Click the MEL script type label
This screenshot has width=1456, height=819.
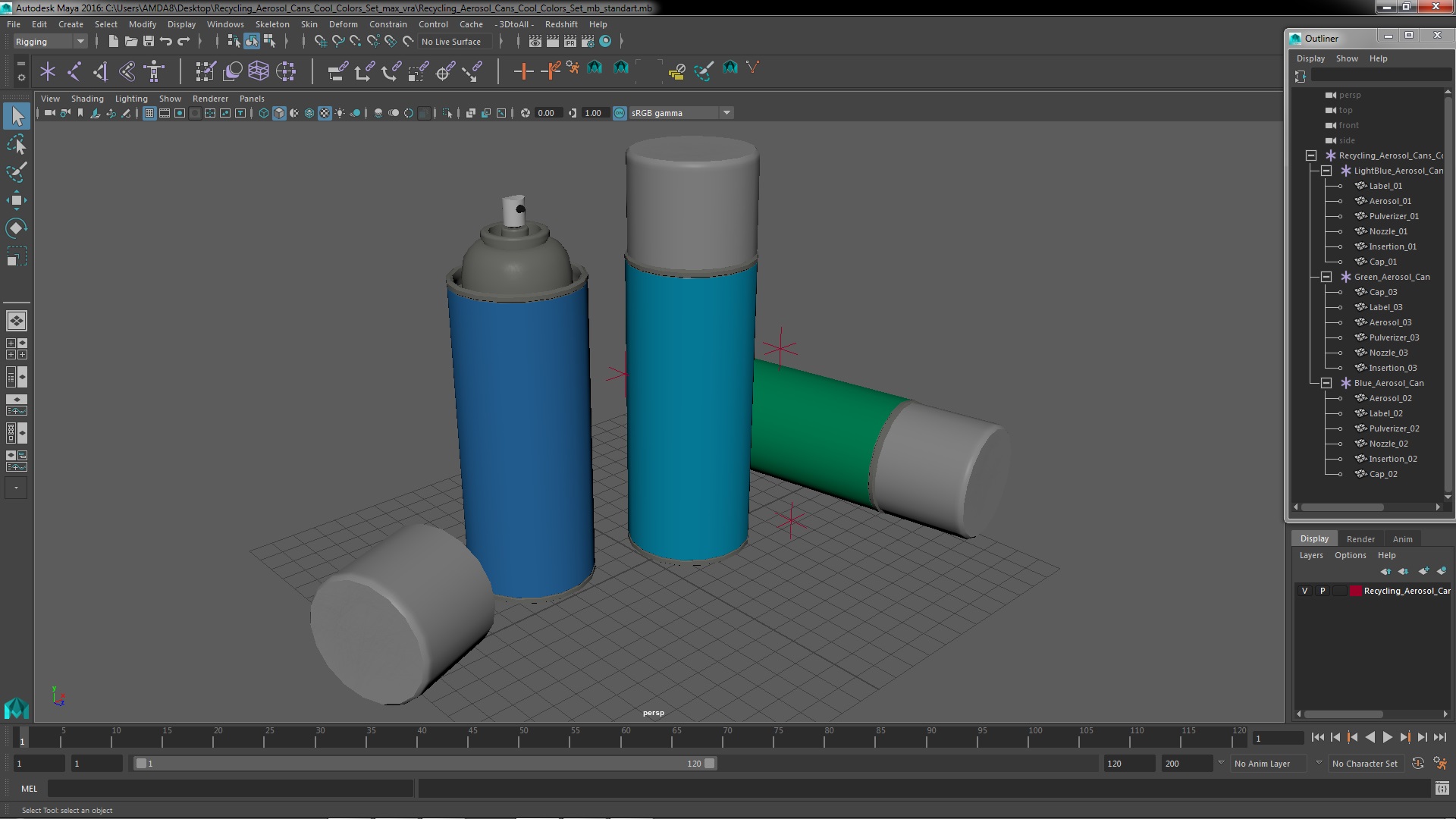[x=29, y=789]
